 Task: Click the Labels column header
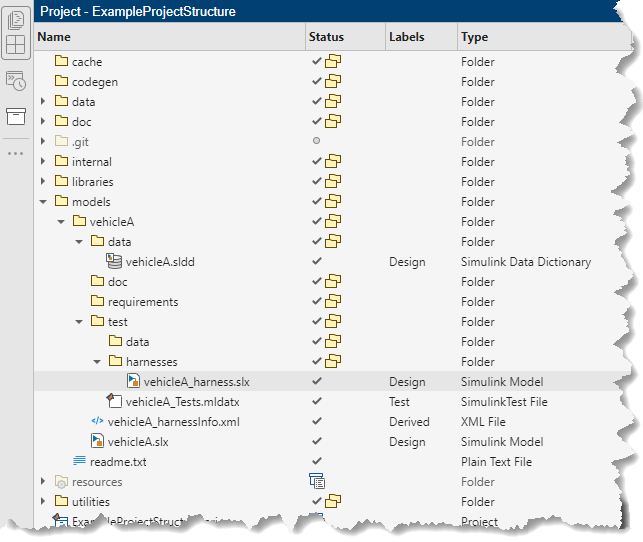tap(406, 37)
